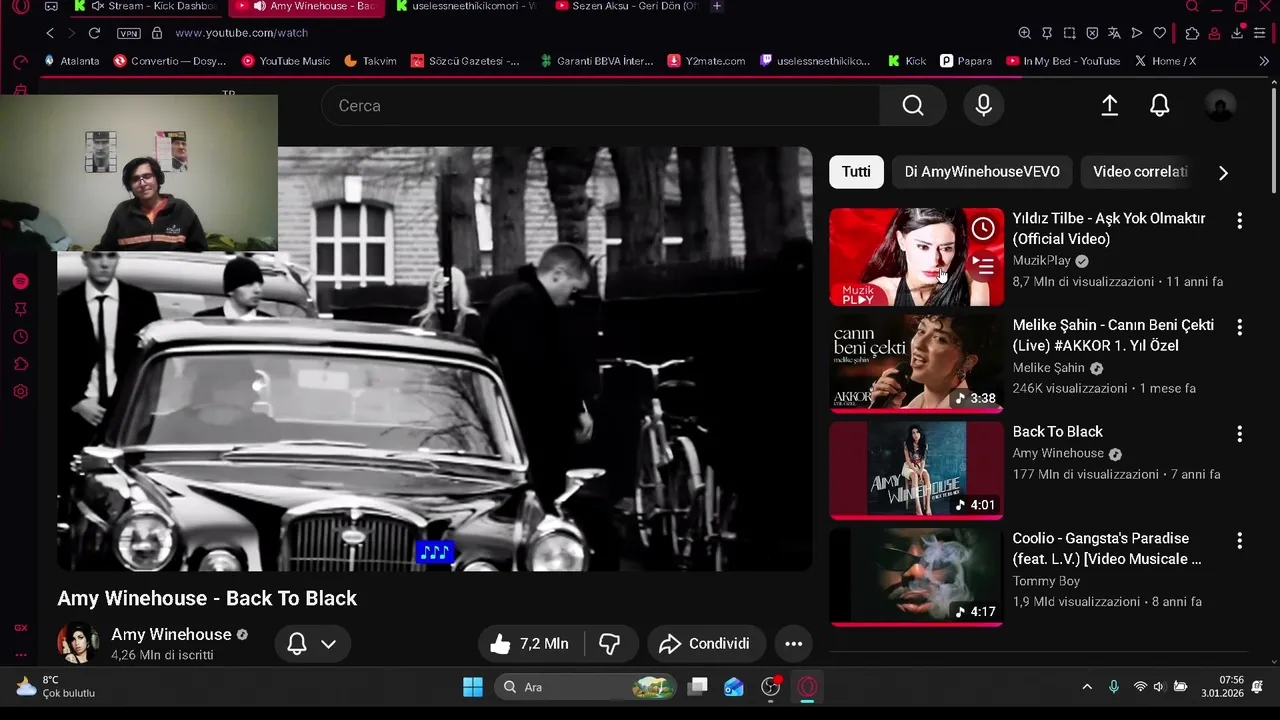Open MuzikPlay channel link
1280x720 pixels.
point(1041,260)
